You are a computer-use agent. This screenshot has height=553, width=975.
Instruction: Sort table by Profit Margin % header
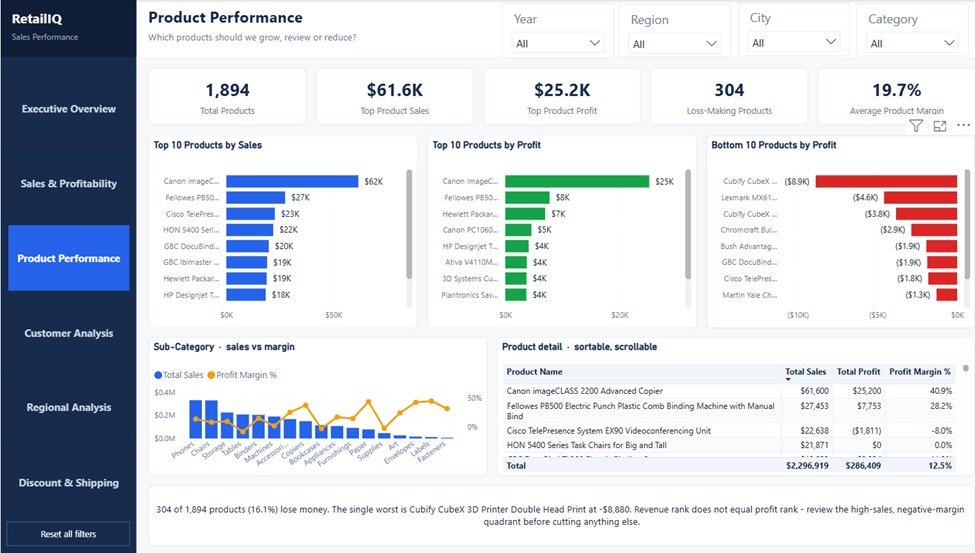920,371
